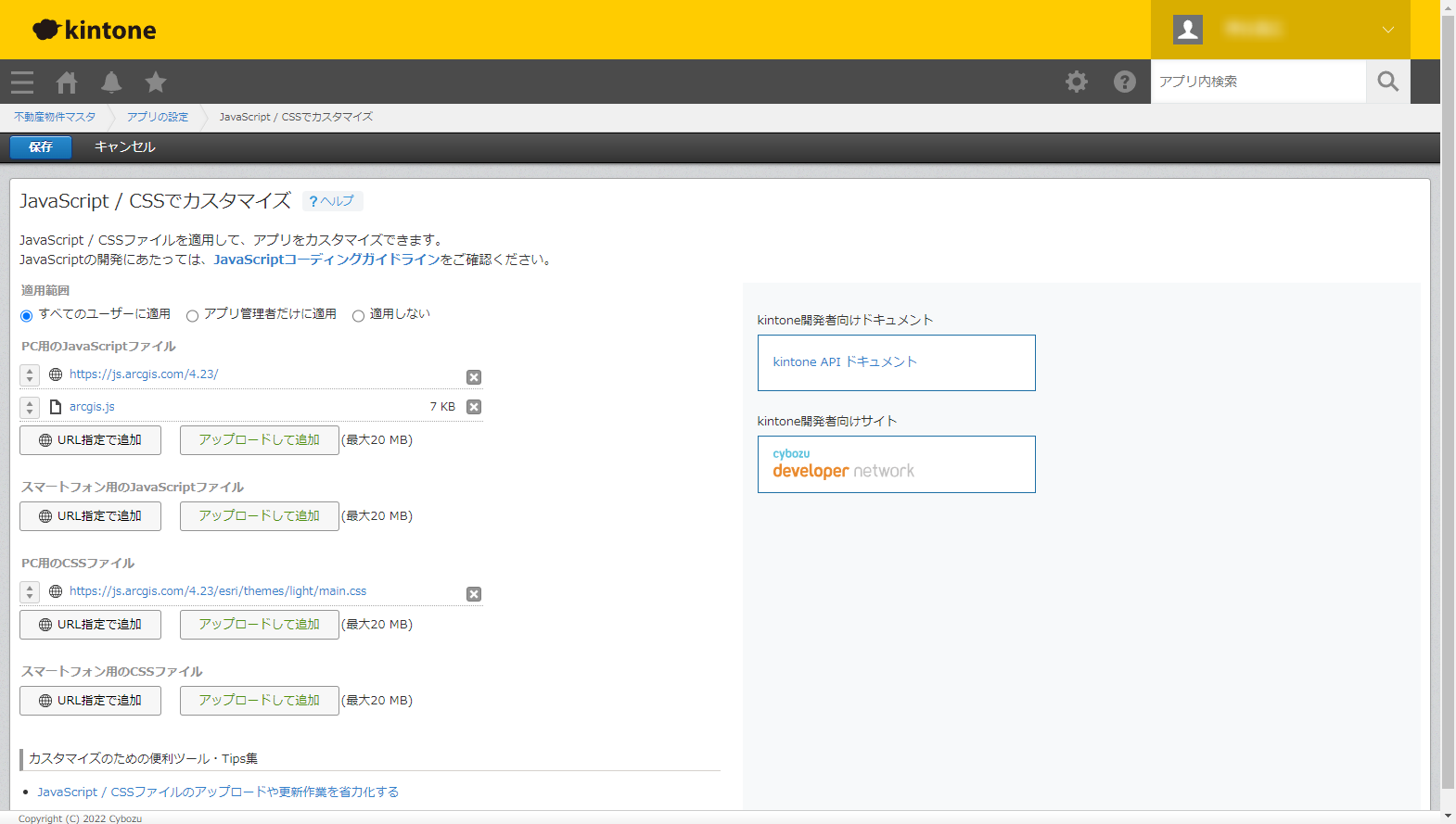Click globe icon beside js.arcgis.com/4.23/
The image size is (1456, 824).
(x=56, y=374)
